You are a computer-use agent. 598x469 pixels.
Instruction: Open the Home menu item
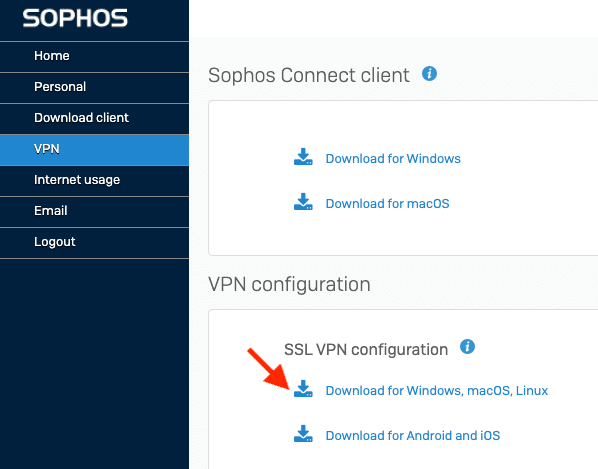[94, 57]
